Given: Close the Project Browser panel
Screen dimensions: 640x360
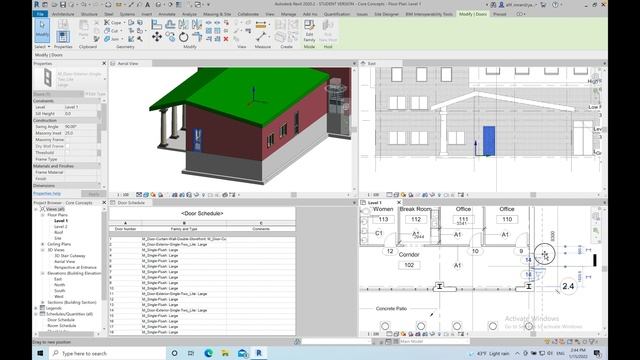Looking at the screenshot, I should coord(104,202).
